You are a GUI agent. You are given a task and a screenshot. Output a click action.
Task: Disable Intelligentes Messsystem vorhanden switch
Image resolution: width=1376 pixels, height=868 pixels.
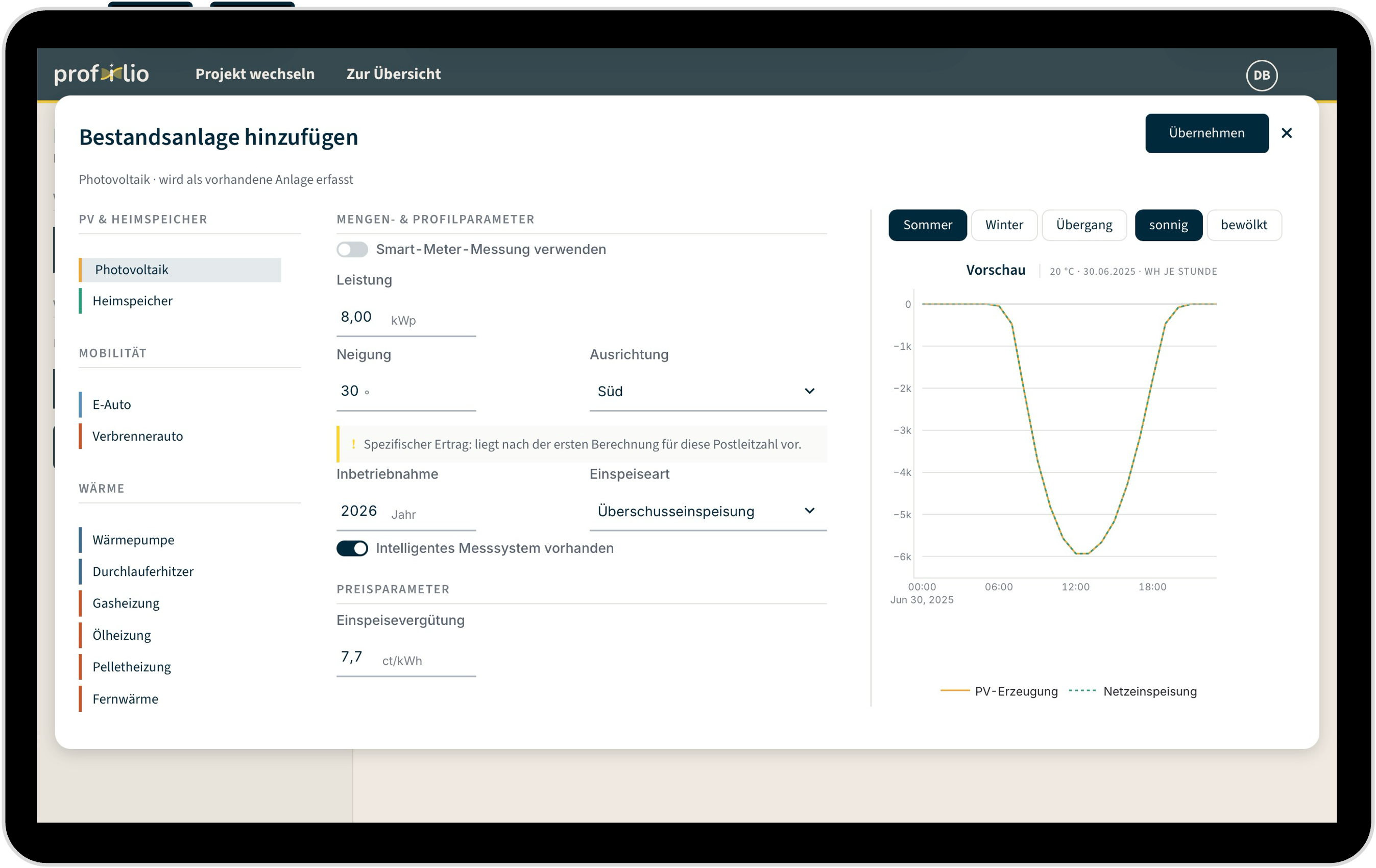click(x=352, y=548)
